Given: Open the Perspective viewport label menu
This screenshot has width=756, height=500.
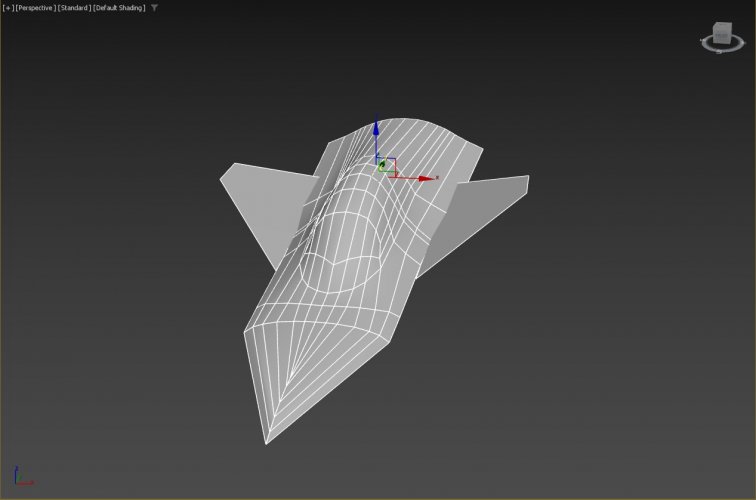Looking at the screenshot, I should coord(35,8).
